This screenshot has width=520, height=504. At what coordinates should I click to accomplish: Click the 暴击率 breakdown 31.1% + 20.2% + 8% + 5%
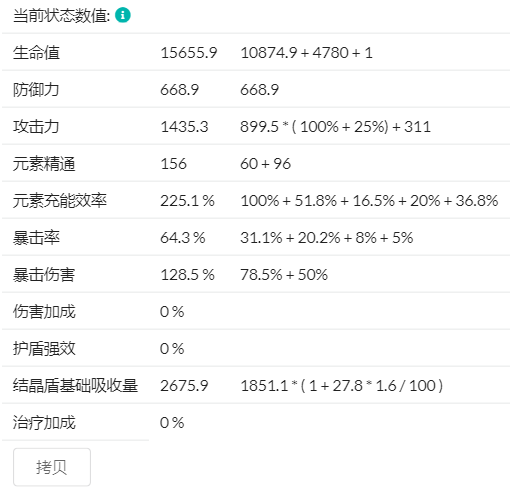(327, 238)
